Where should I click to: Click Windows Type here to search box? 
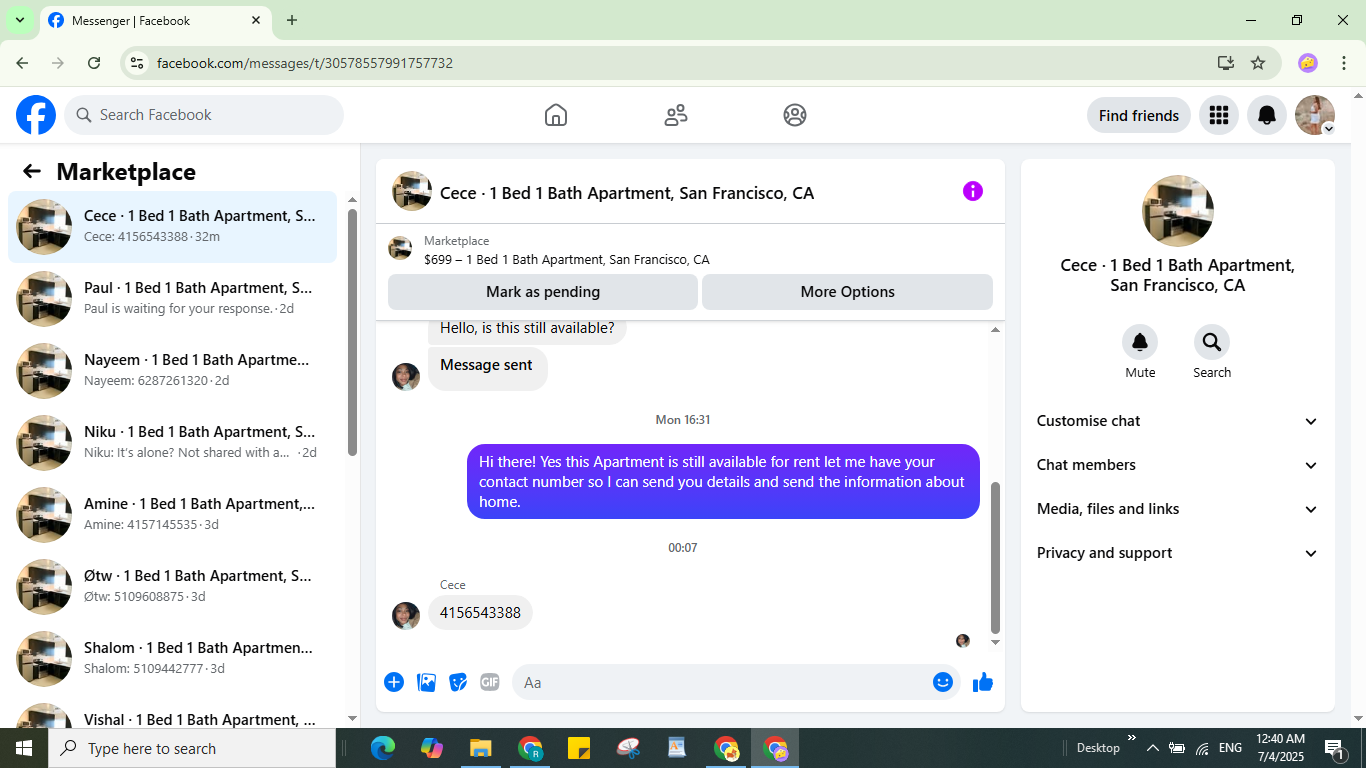(x=192, y=748)
